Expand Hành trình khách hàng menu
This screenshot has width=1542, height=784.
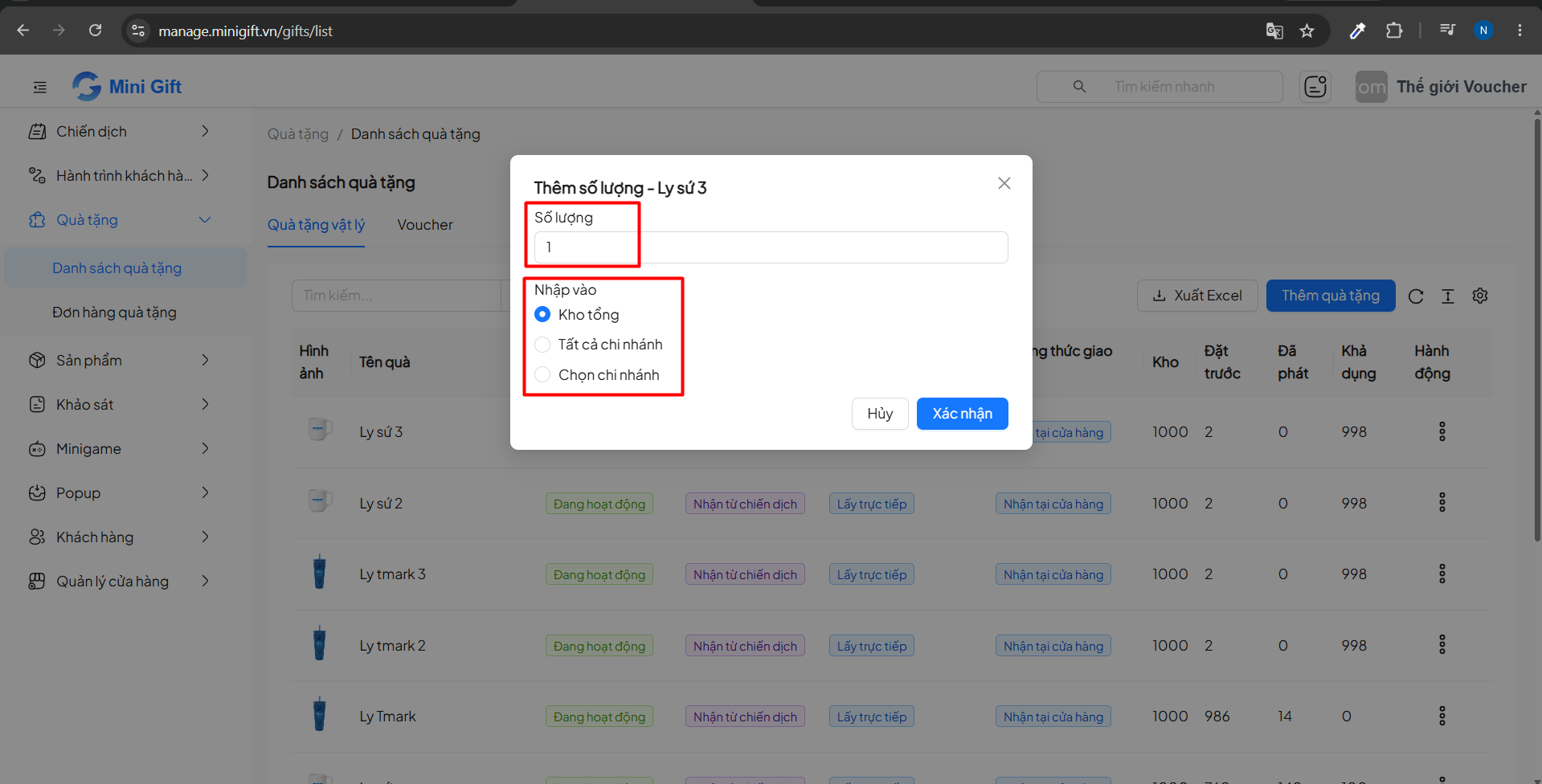(121, 175)
